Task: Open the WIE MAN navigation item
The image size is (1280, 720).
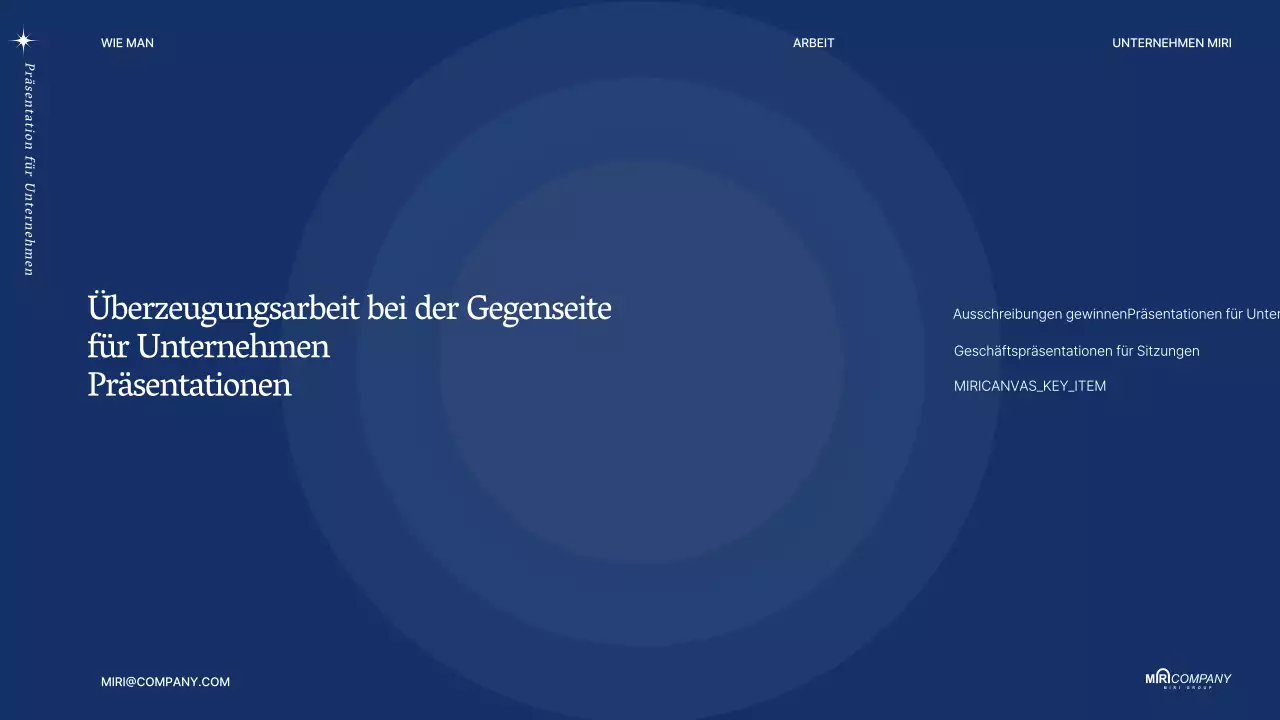Action: [127, 43]
